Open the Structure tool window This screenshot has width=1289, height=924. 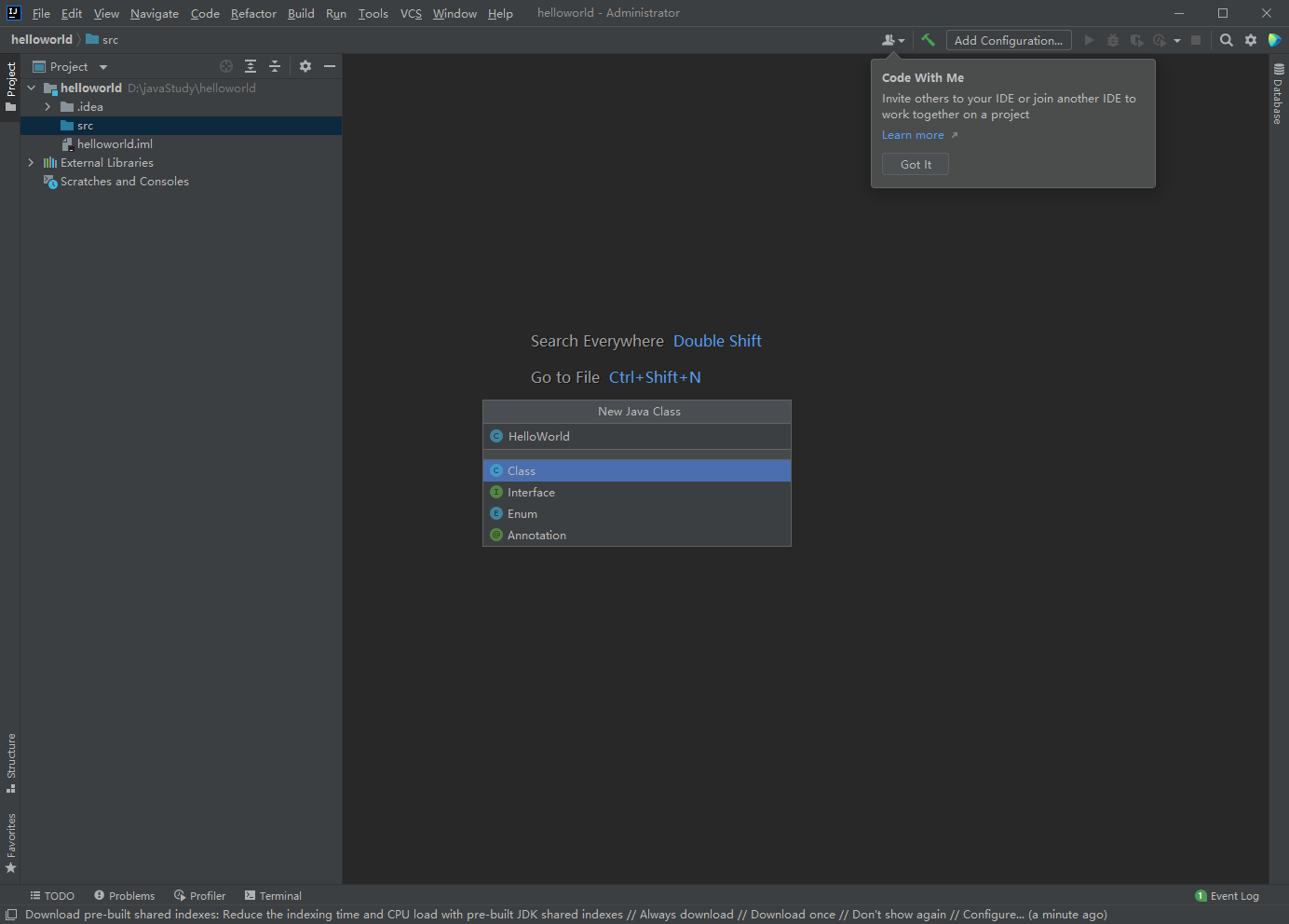(x=11, y=763)
